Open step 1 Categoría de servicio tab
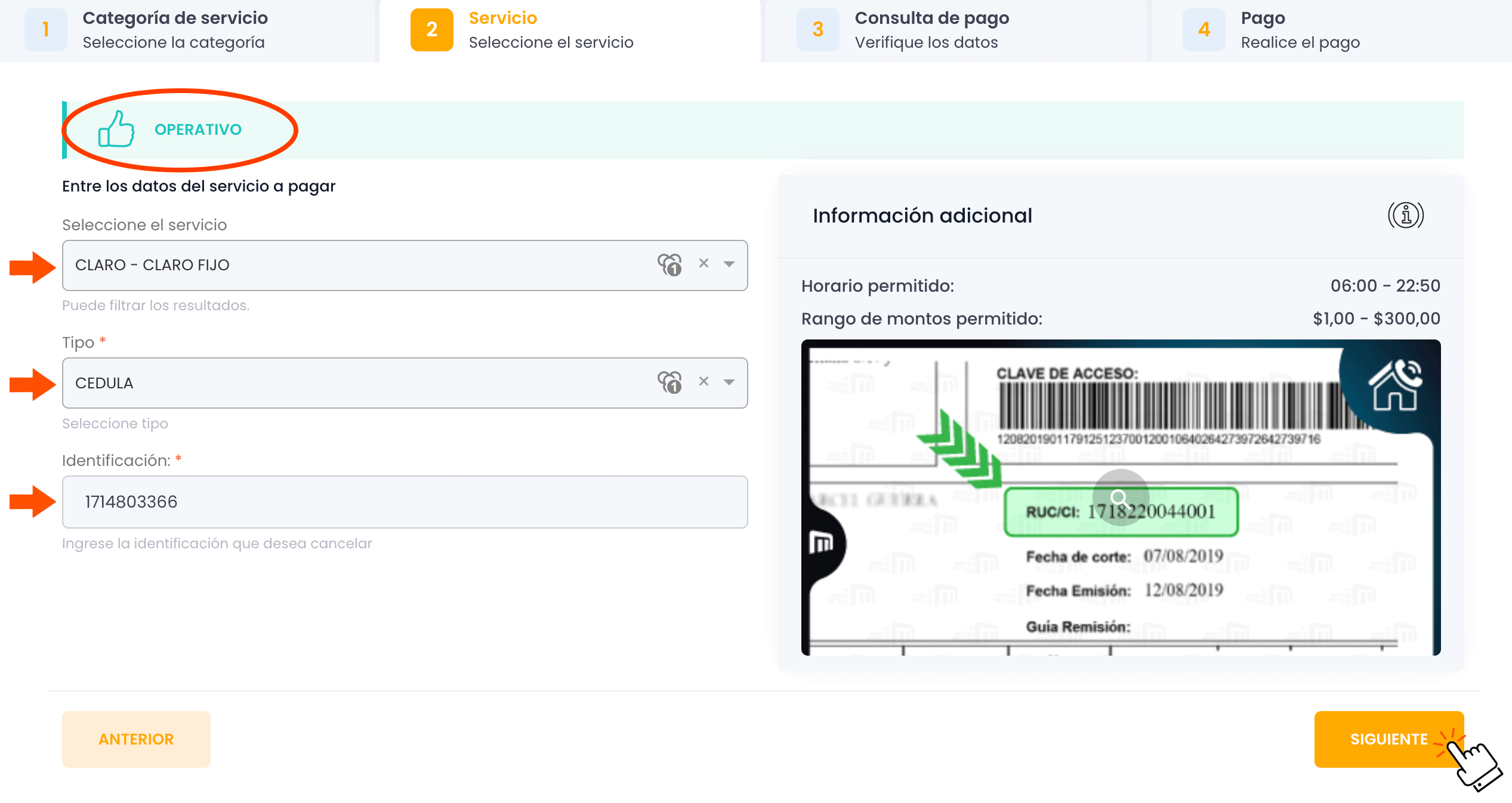 [x=187, y=30]
